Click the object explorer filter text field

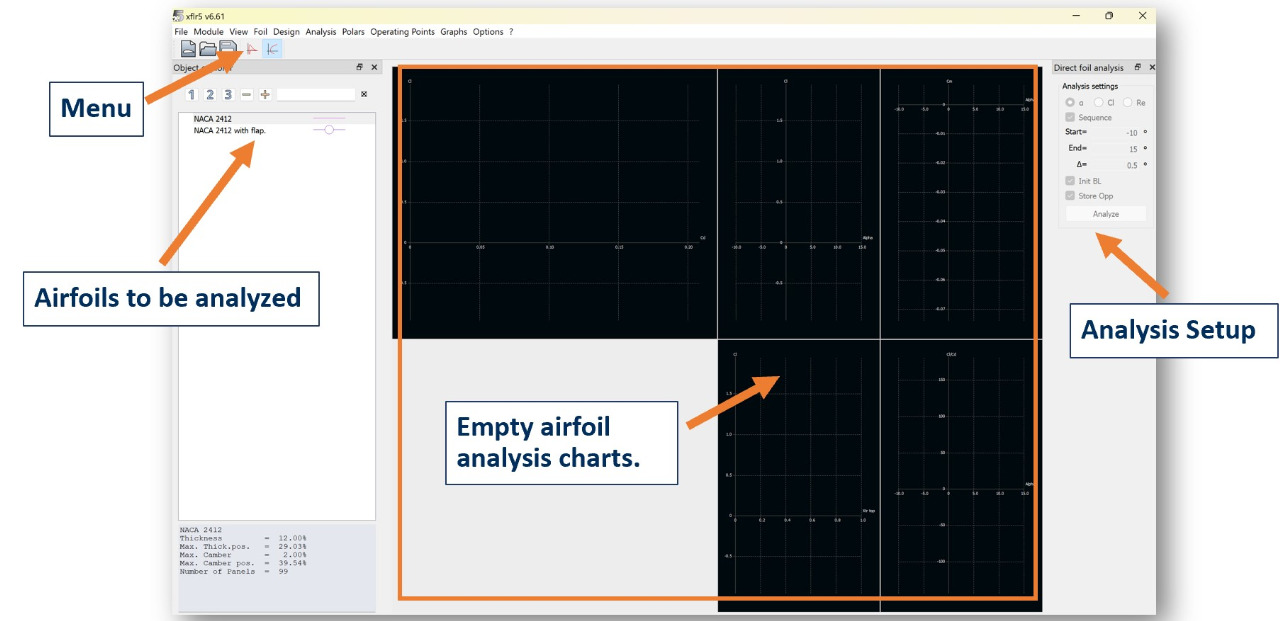tap(315, 95)
